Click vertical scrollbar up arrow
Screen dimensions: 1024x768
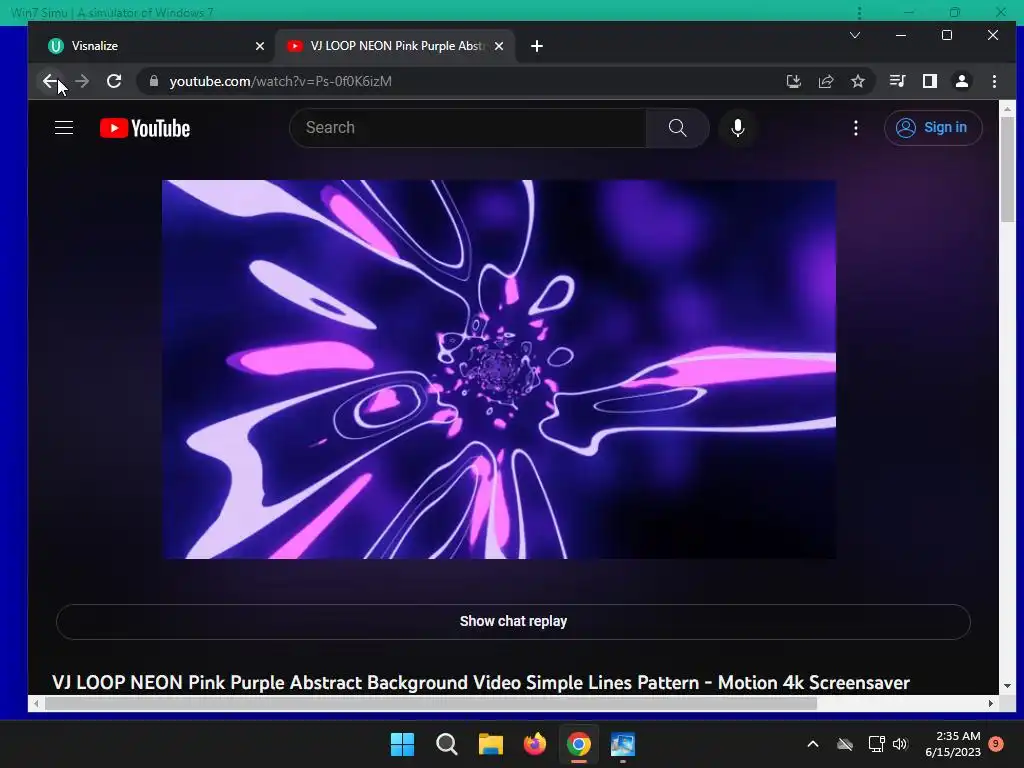(1007, 109)
